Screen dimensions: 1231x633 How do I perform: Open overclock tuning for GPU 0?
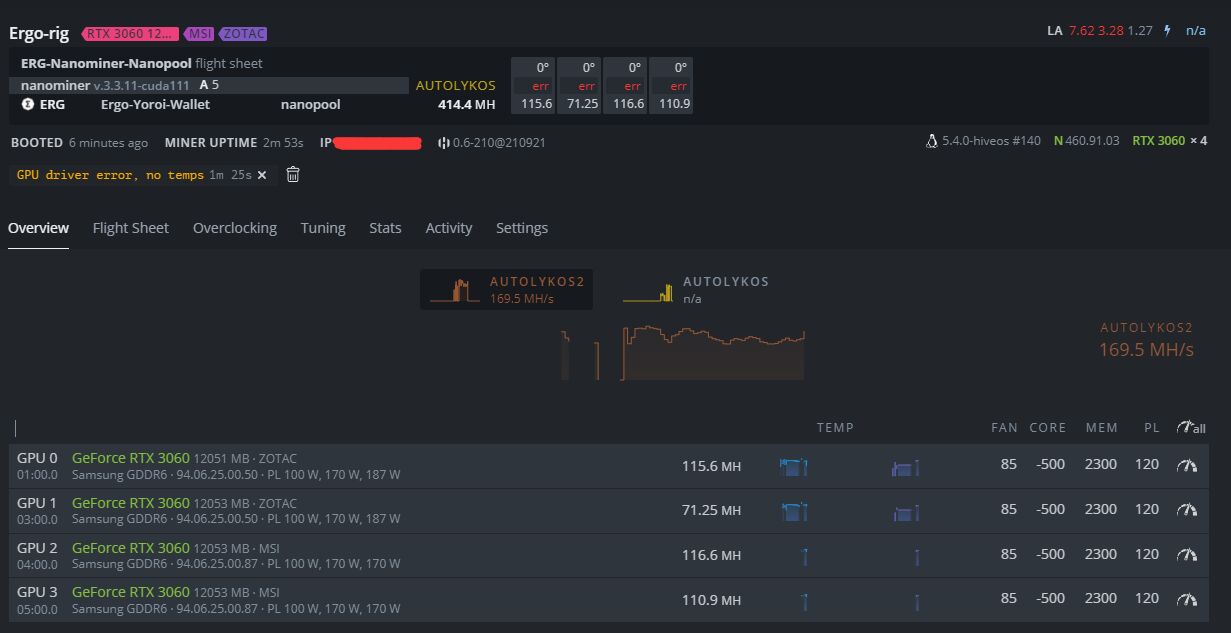pyautogui.click(x=1187, y=465)
